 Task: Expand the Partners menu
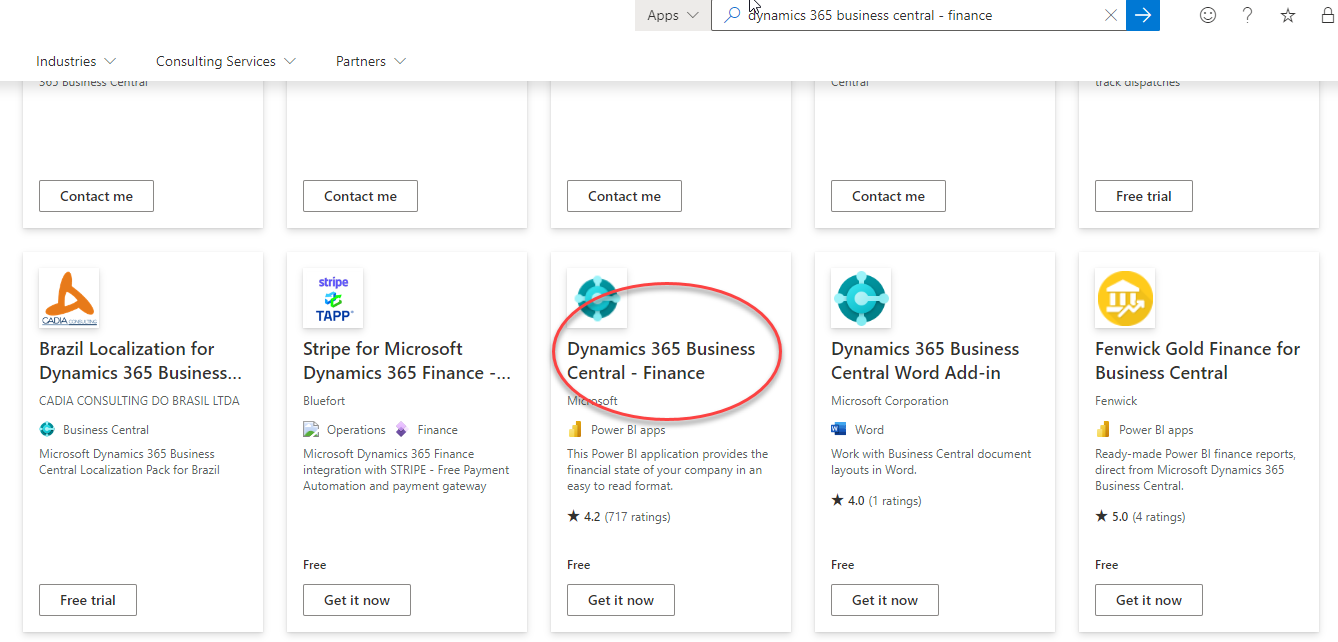[x=371, y=61]
